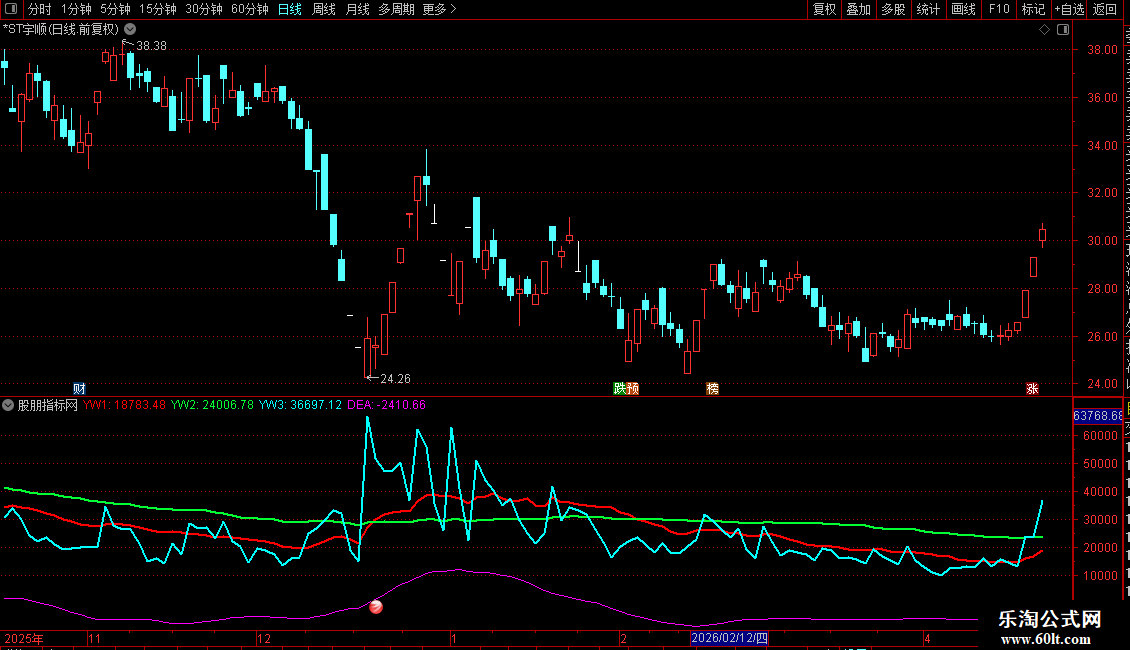Click the DEA: -2410.66 indicator value

tap(386, 405)
